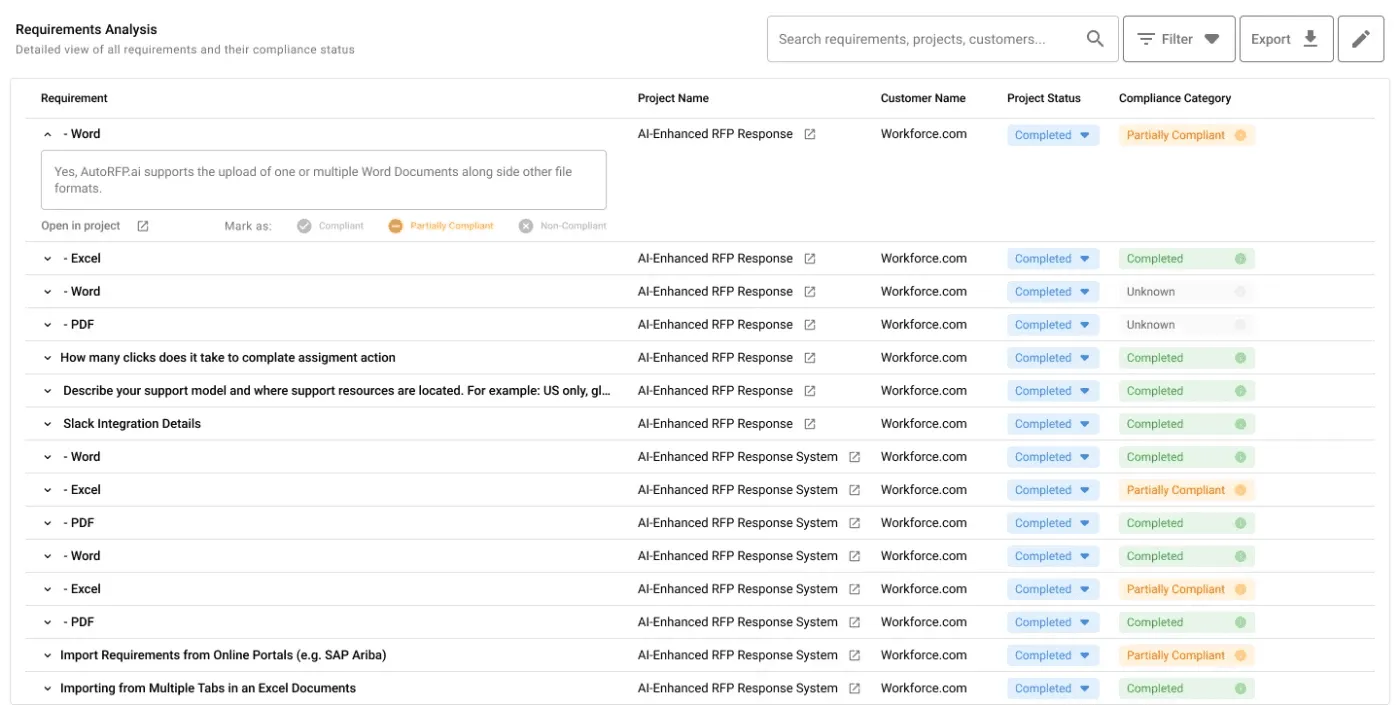The width and height of the screenshot is (1400, 705).
Task: Click Completed compliance badge in Slack Integration row
Action: click(x=1186, y=424)
